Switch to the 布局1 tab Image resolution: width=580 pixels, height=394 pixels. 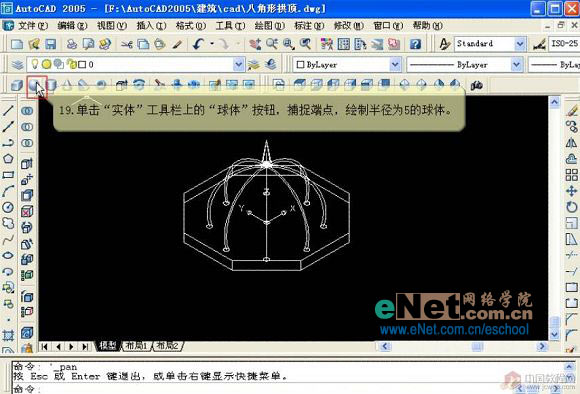click(x=136, y=346)
